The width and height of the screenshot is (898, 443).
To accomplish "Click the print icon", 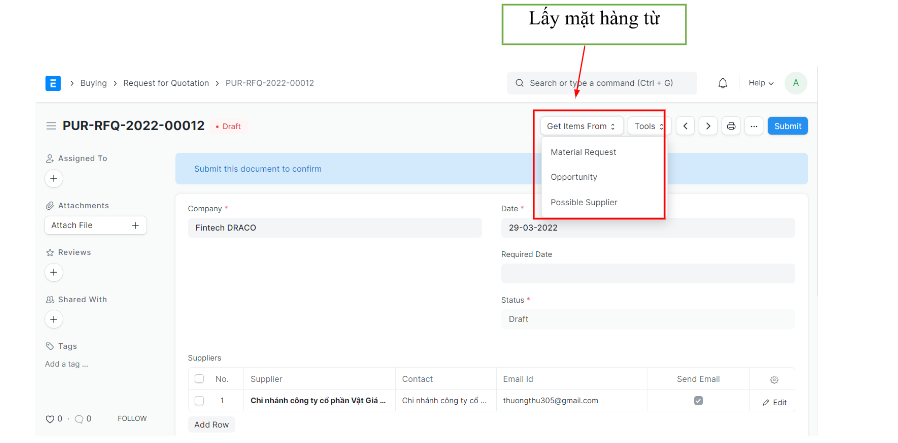I will pyautogui.click(x=731, y=126).
